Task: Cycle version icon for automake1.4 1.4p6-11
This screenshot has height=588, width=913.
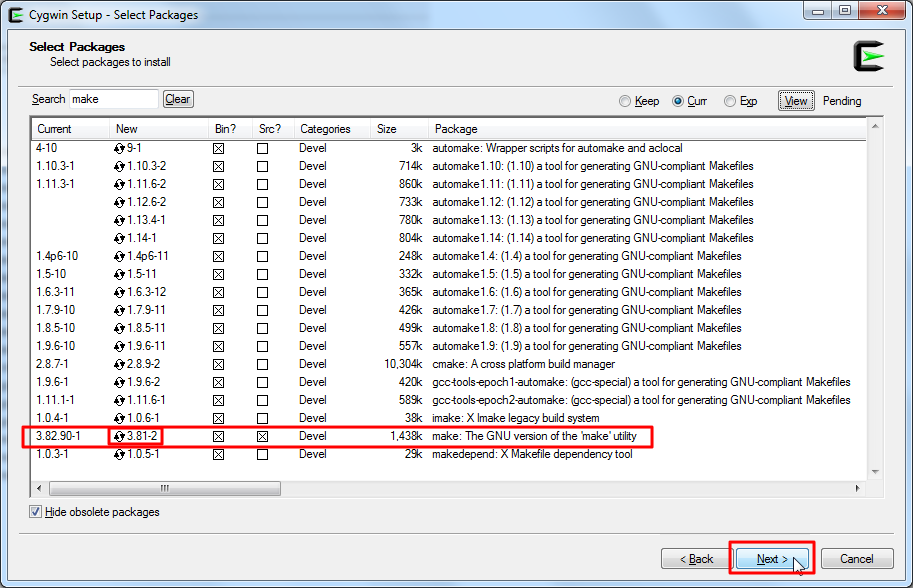Action: click(119, 257)
